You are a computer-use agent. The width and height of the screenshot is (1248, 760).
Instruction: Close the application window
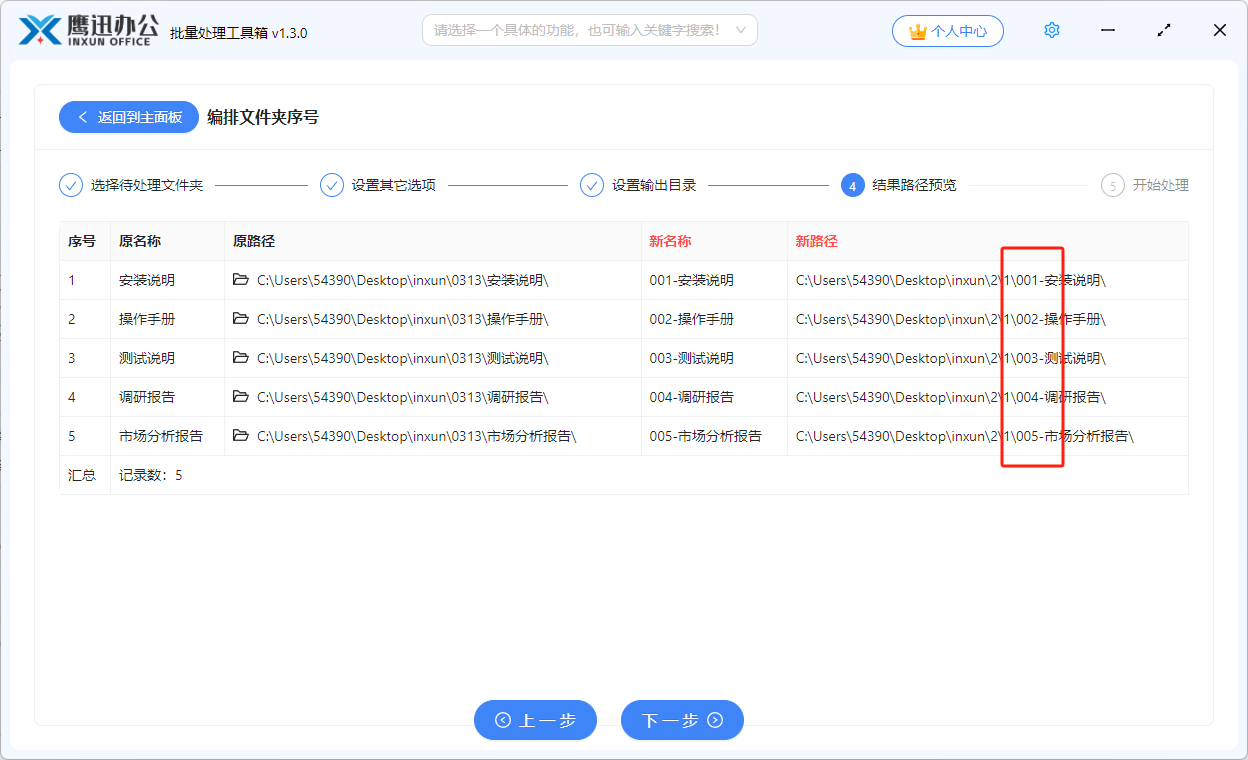pyautogui.click(x=1220, y=30)
